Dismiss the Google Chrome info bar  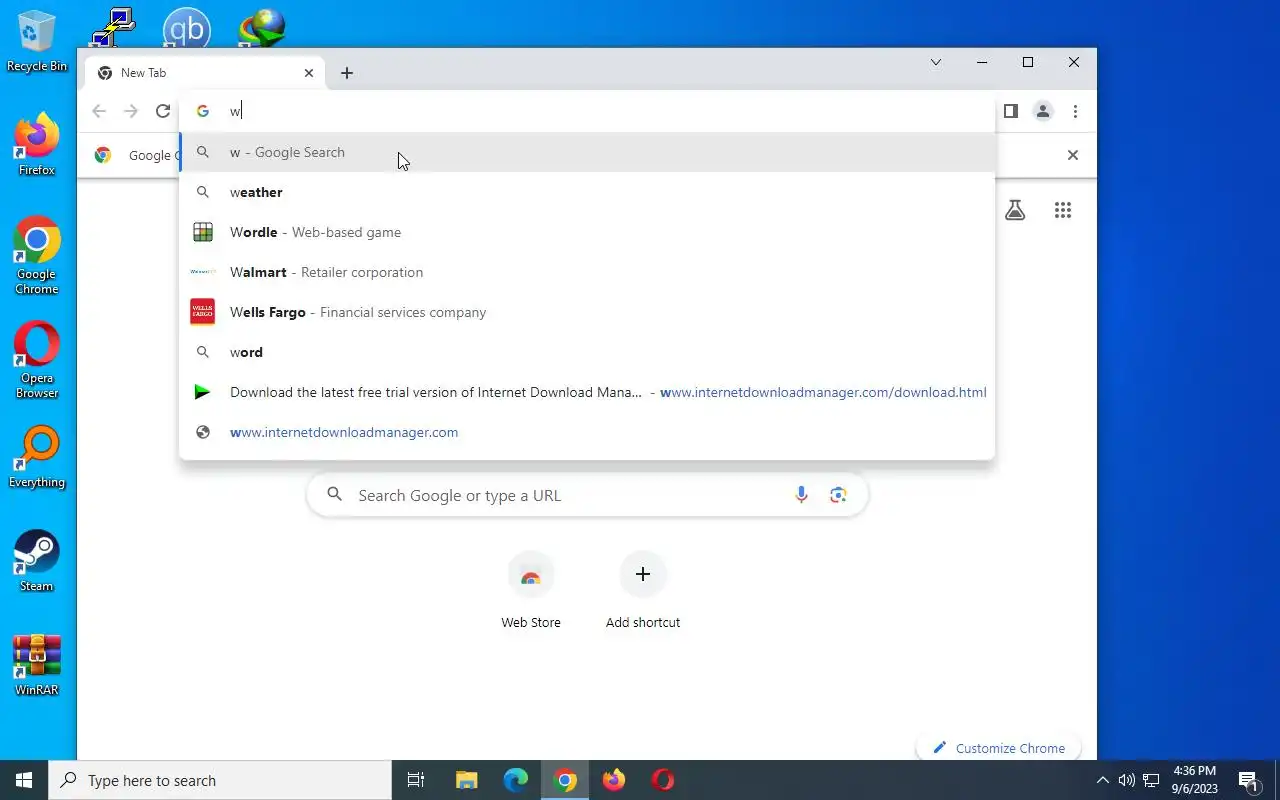(x=1073, y=155)
